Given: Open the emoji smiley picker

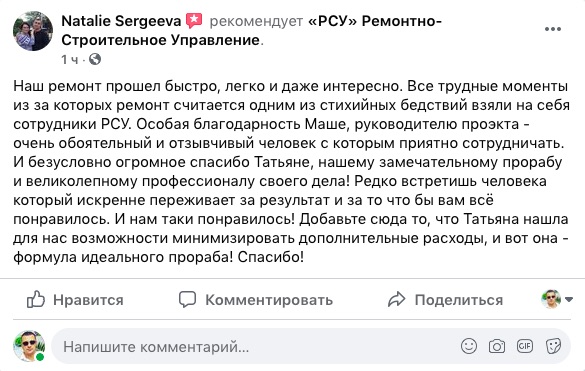Looking at the screenshot, I should [x=469, y=346].
